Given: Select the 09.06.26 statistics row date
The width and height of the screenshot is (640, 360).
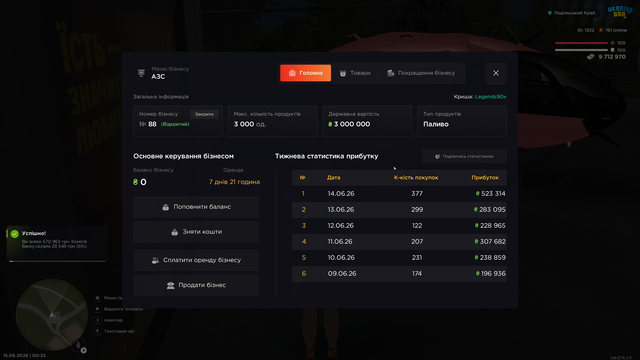Looking at the screenshot, I should [342, 273].
